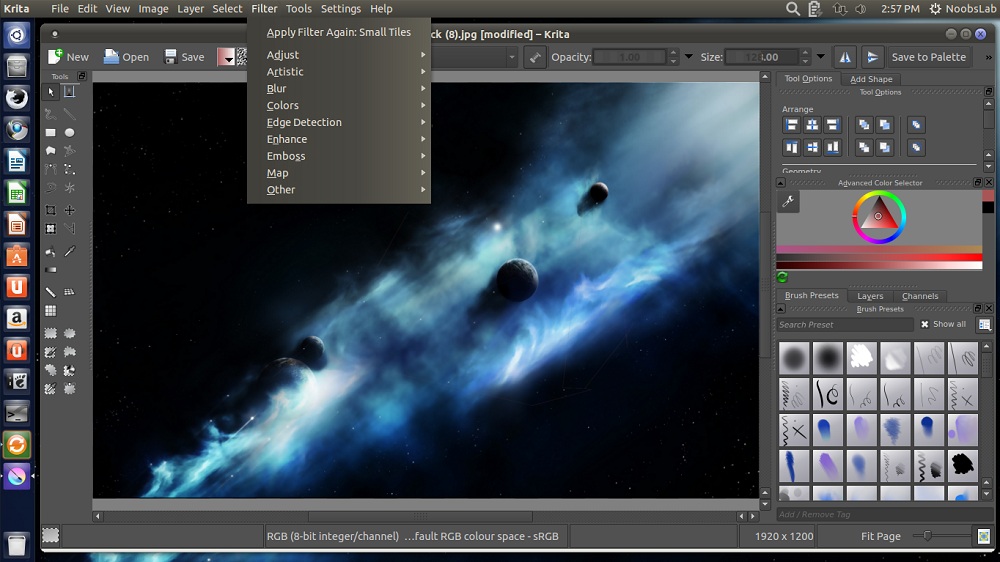1000x562 pixels.
Task: Expand the Other filter submenu
Action: [339, 190]
